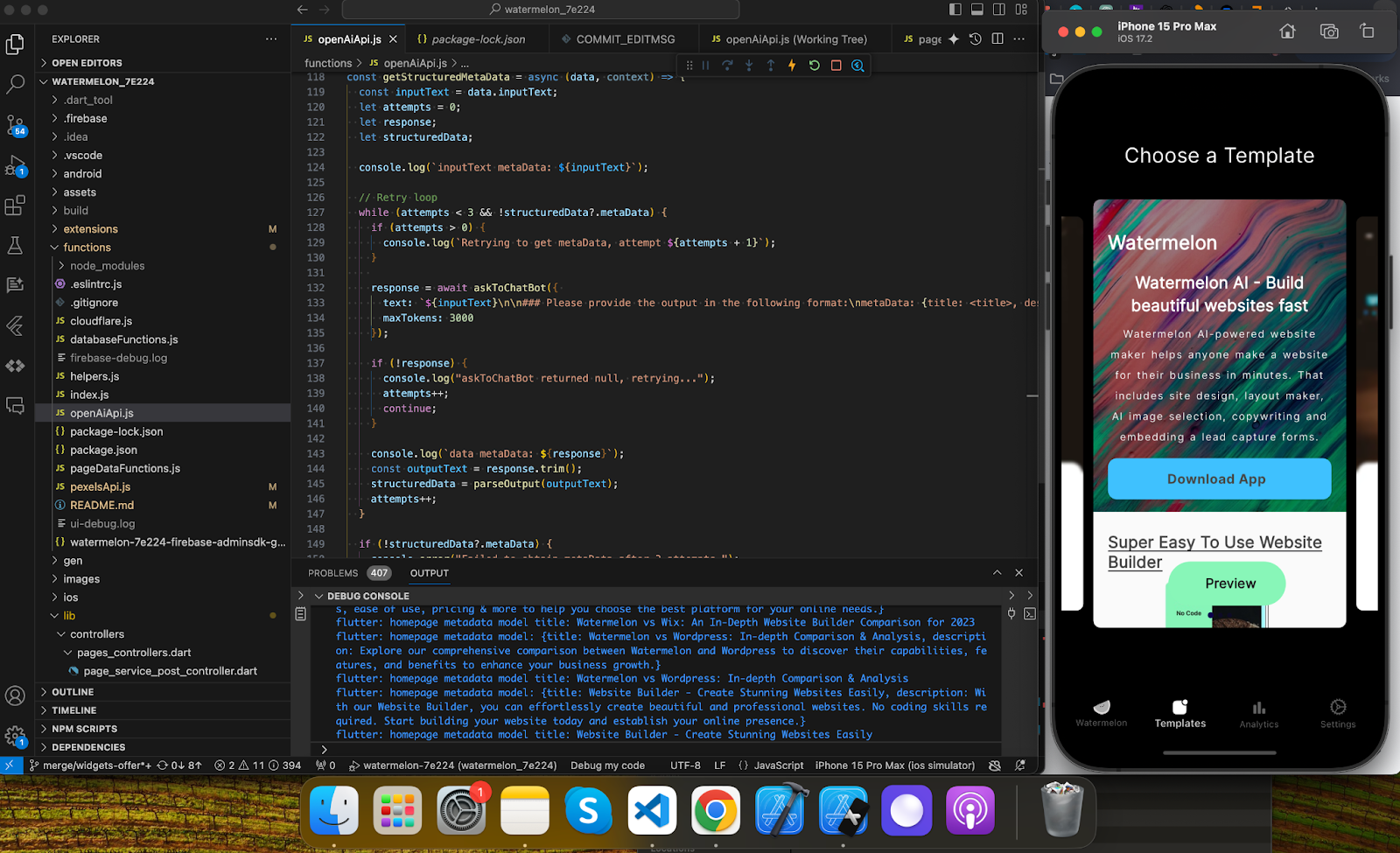Click Step Over in debug toolbar
Image resolution: width=1400 pixels, height=853 pixels.
click(727, 66)
